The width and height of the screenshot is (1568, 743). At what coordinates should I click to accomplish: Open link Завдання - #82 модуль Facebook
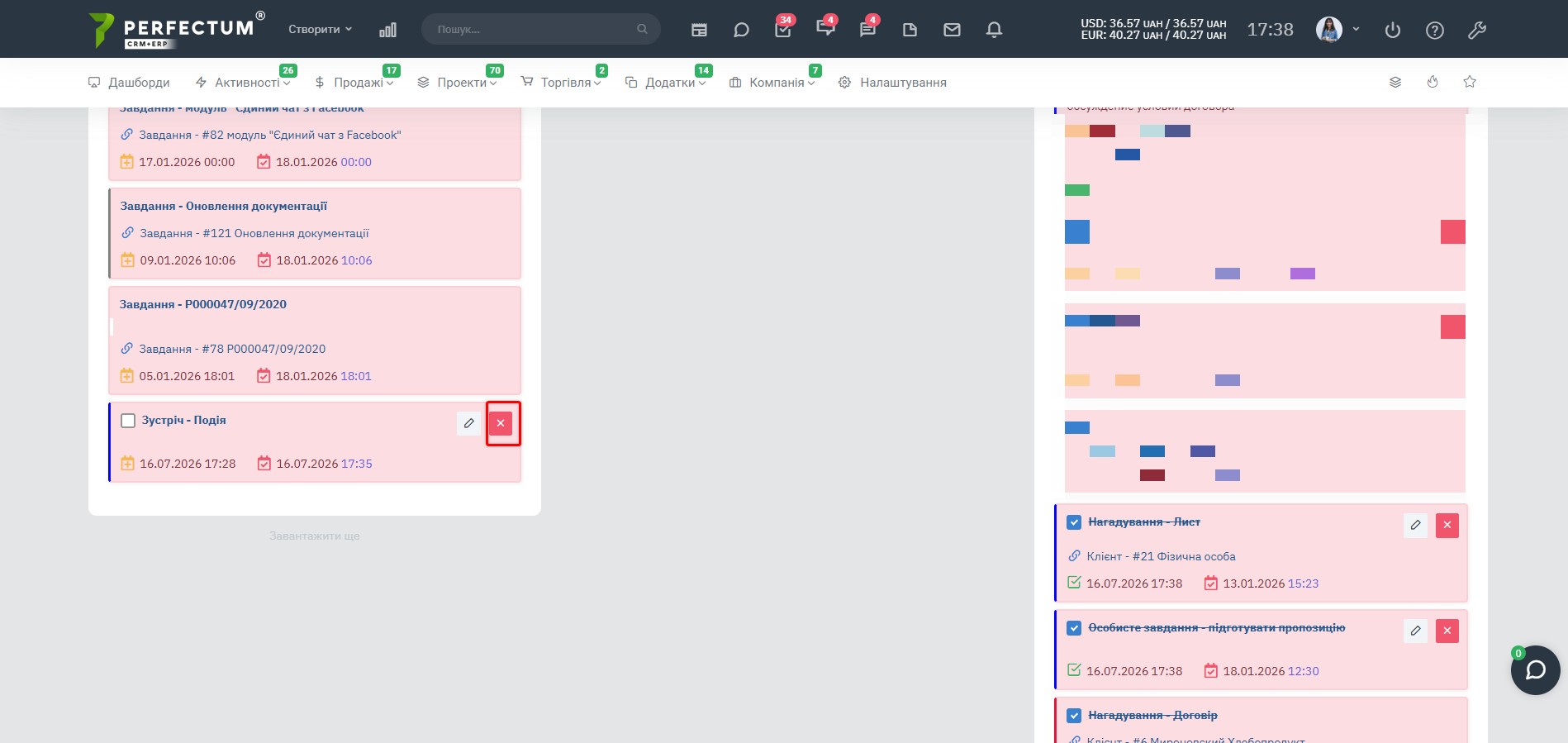click(269, 135)
